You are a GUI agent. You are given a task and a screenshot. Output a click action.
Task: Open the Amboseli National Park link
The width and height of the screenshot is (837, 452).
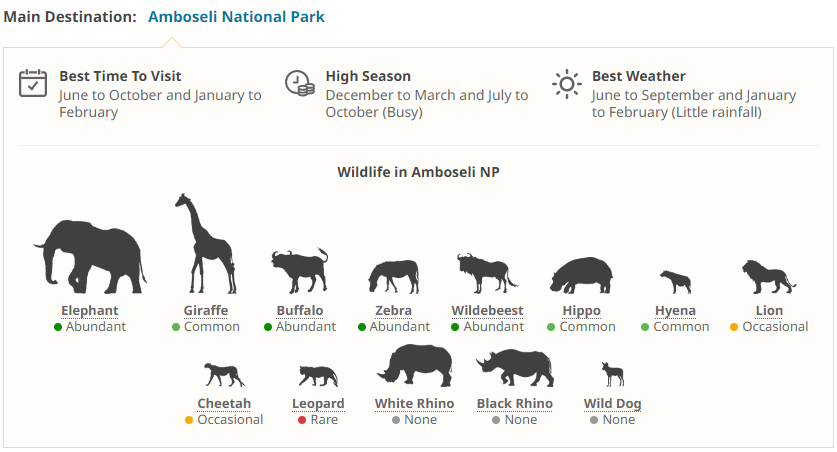[236, 17]
